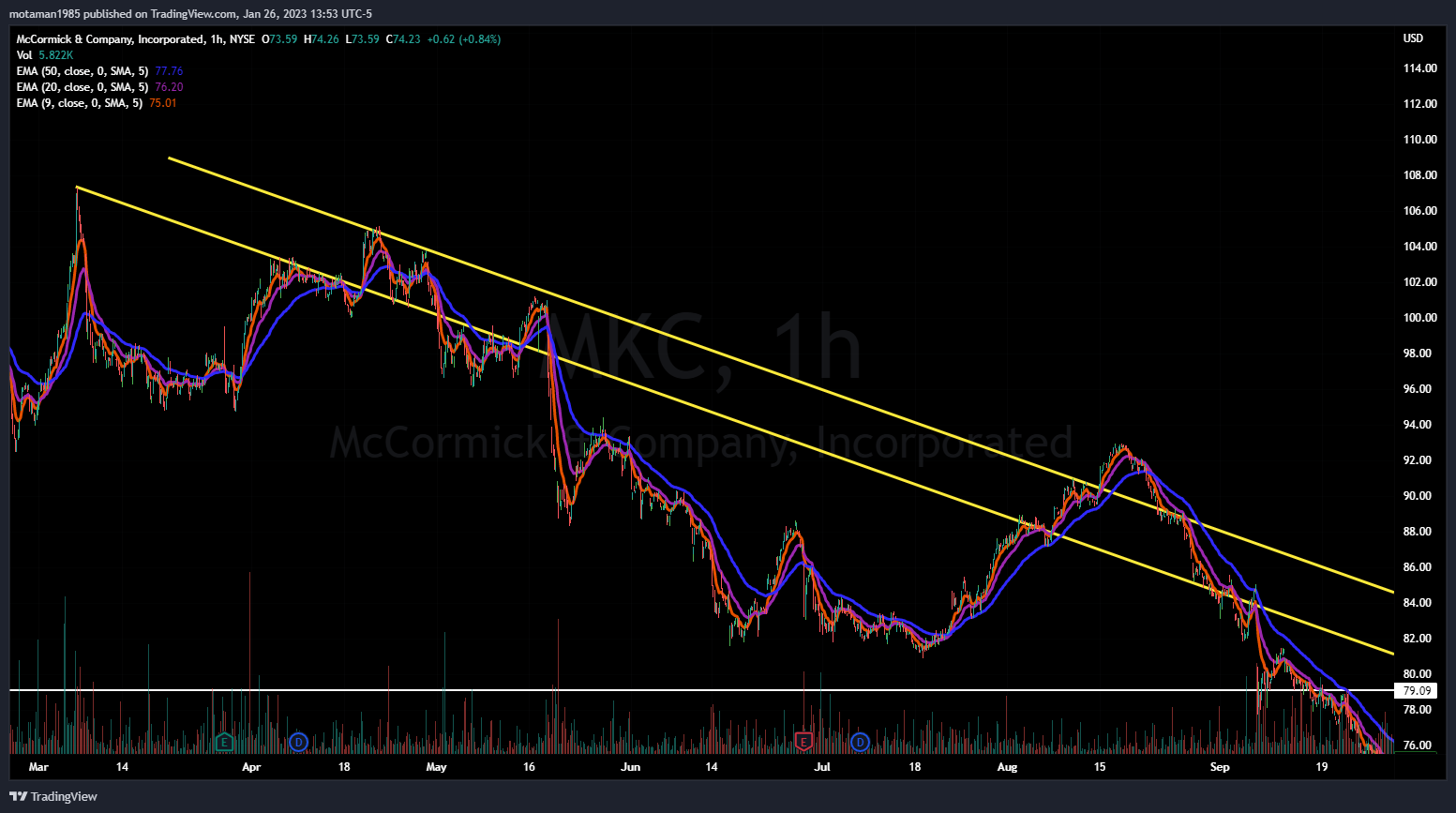Click the high price H74.26
Image resolution: width=1456 pixels, height=813 pixels.
coord(322,39)
